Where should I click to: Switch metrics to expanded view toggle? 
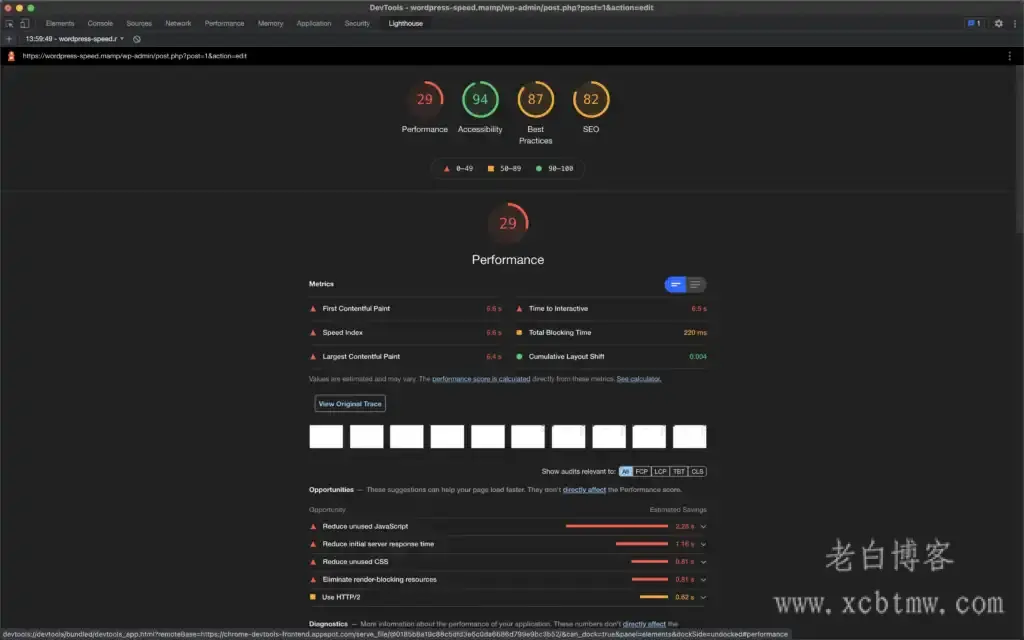coord(696,285)
